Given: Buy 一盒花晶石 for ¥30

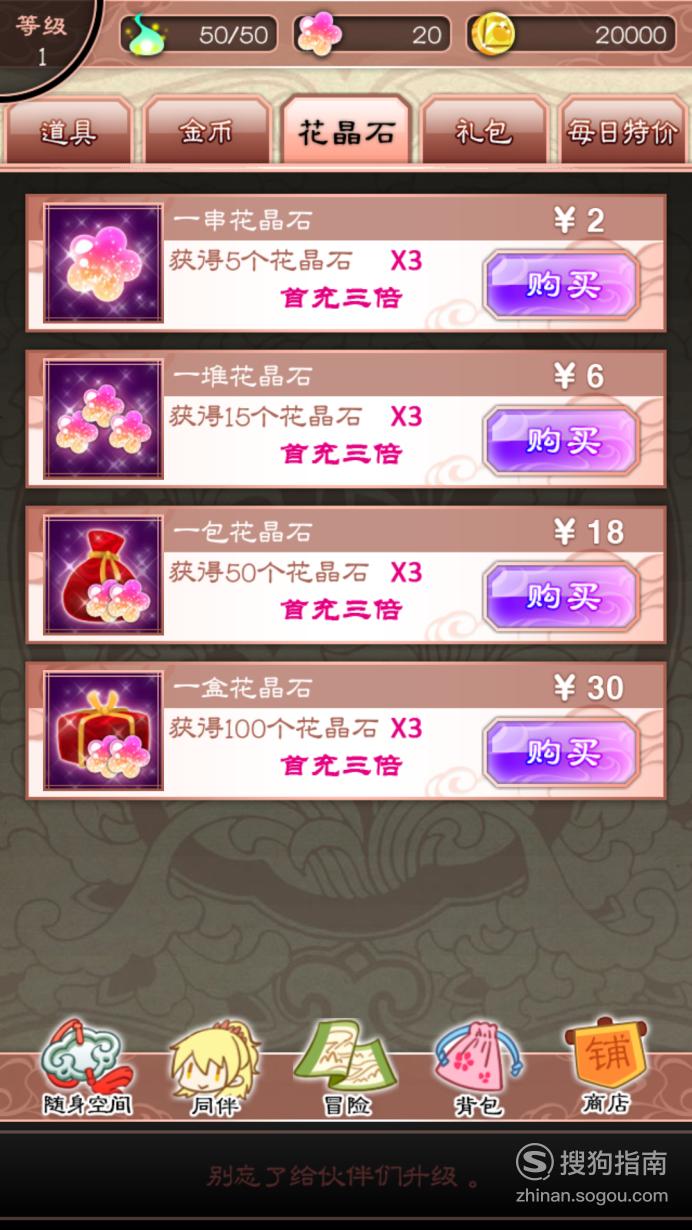Looking at the screenshot, I should 562,753.
